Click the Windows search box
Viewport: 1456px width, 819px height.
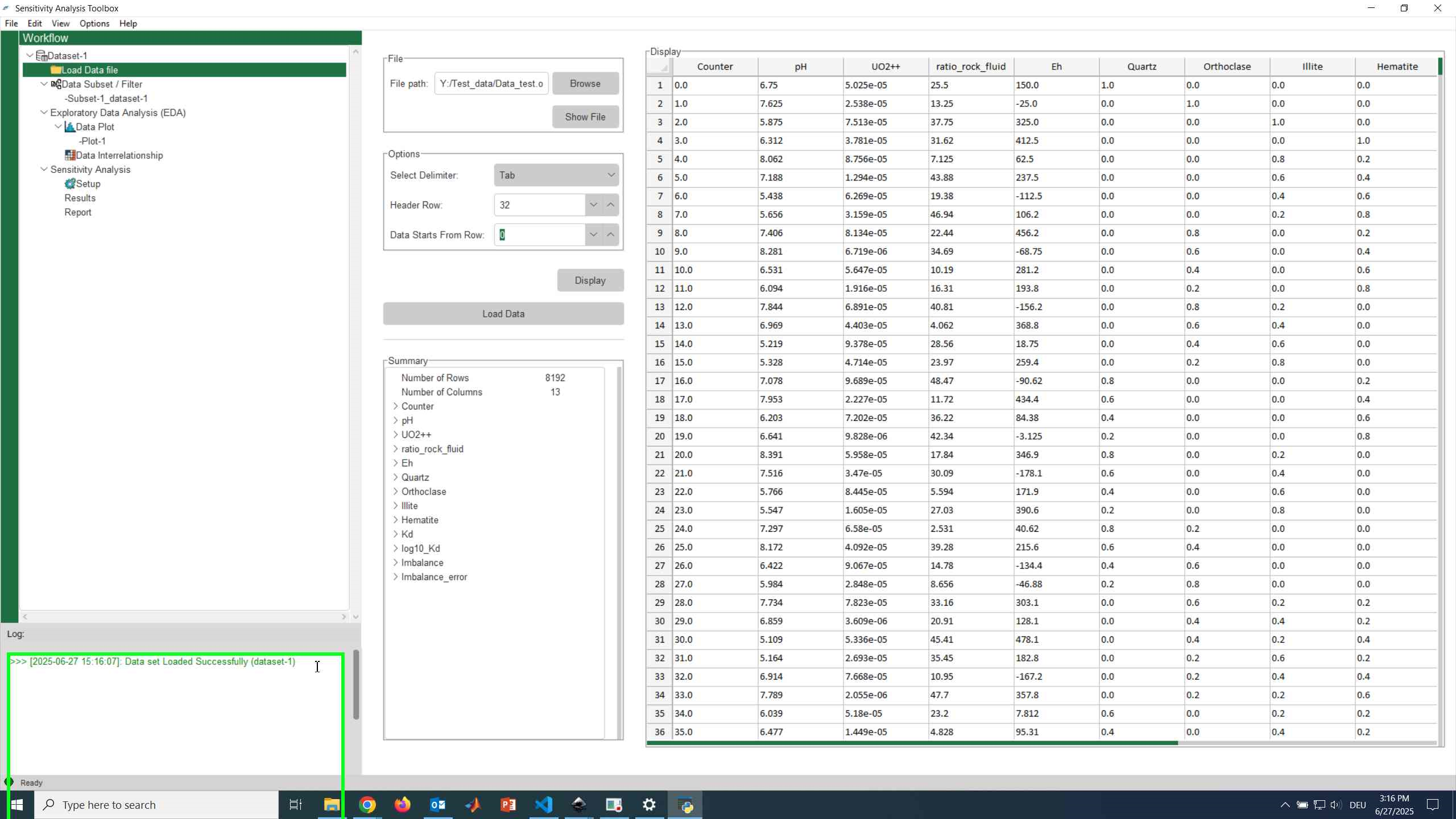pyautogui.click(x=156, y=805)
